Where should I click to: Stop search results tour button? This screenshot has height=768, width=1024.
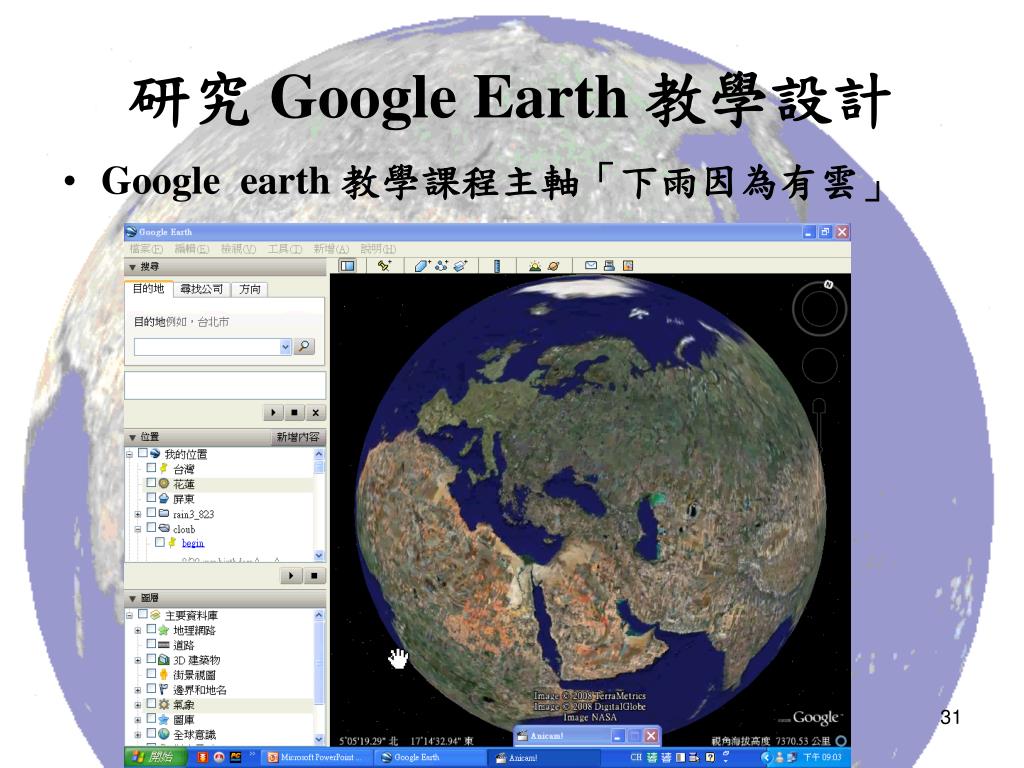pyautogui.click(x=294, y=413)
